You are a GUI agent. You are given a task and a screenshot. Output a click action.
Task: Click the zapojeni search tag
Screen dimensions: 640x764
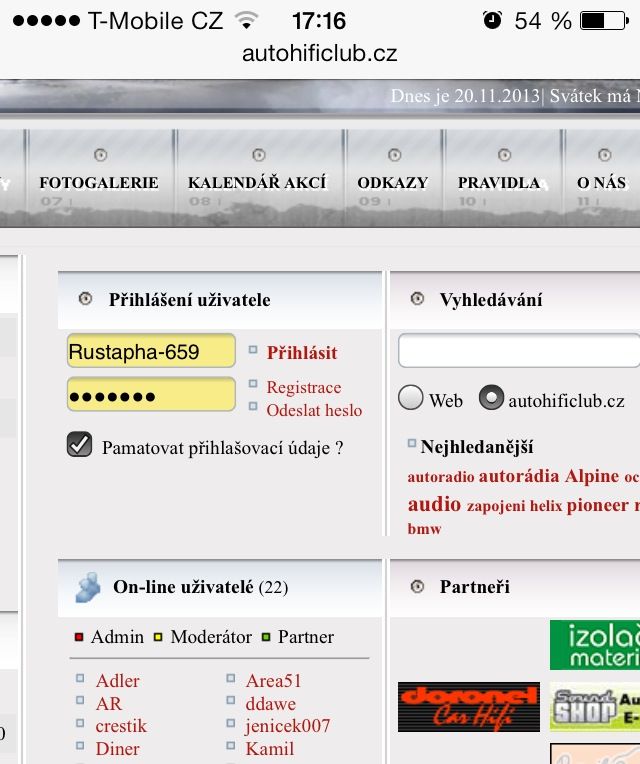pyautogui.click(x=496, y=506)
